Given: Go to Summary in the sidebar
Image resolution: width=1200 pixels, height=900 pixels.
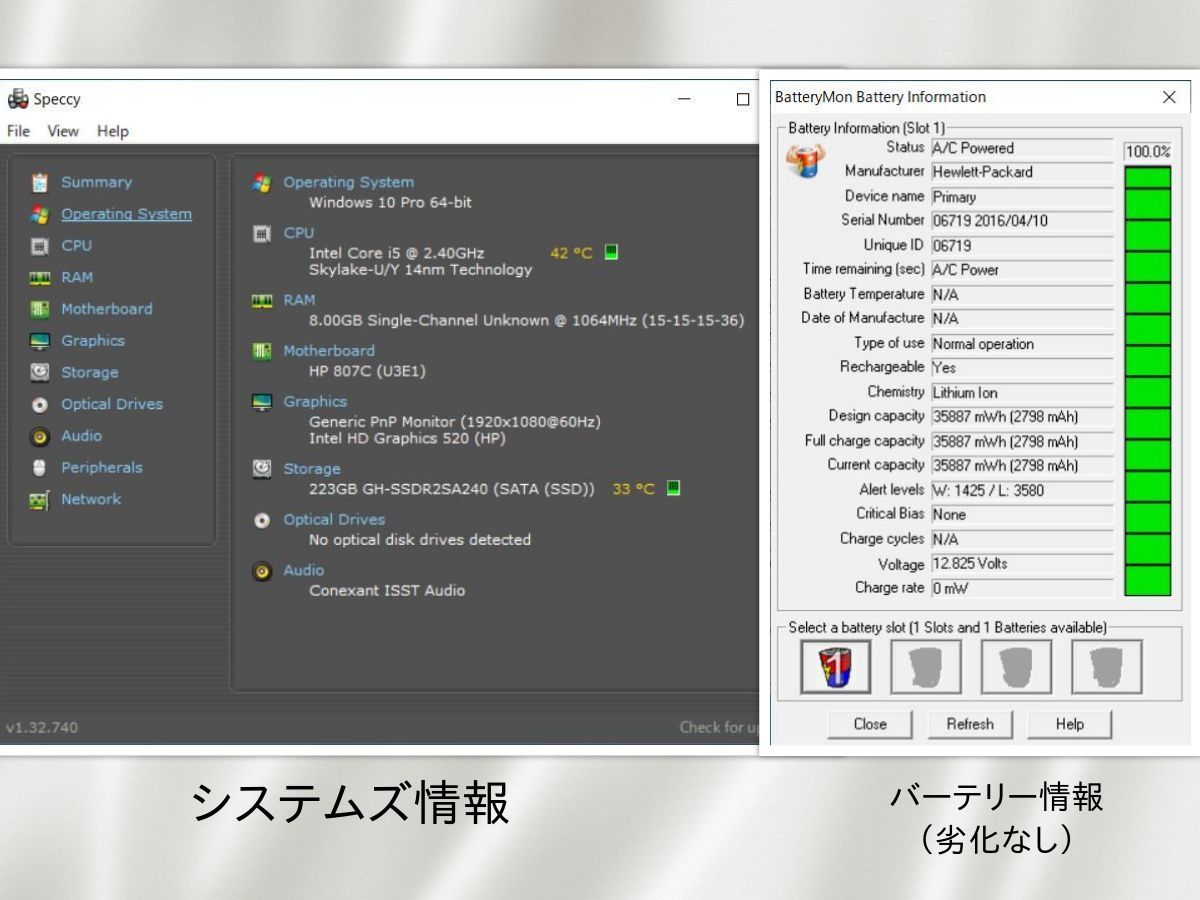Looking at the screenshot, I should click(96, 182).
